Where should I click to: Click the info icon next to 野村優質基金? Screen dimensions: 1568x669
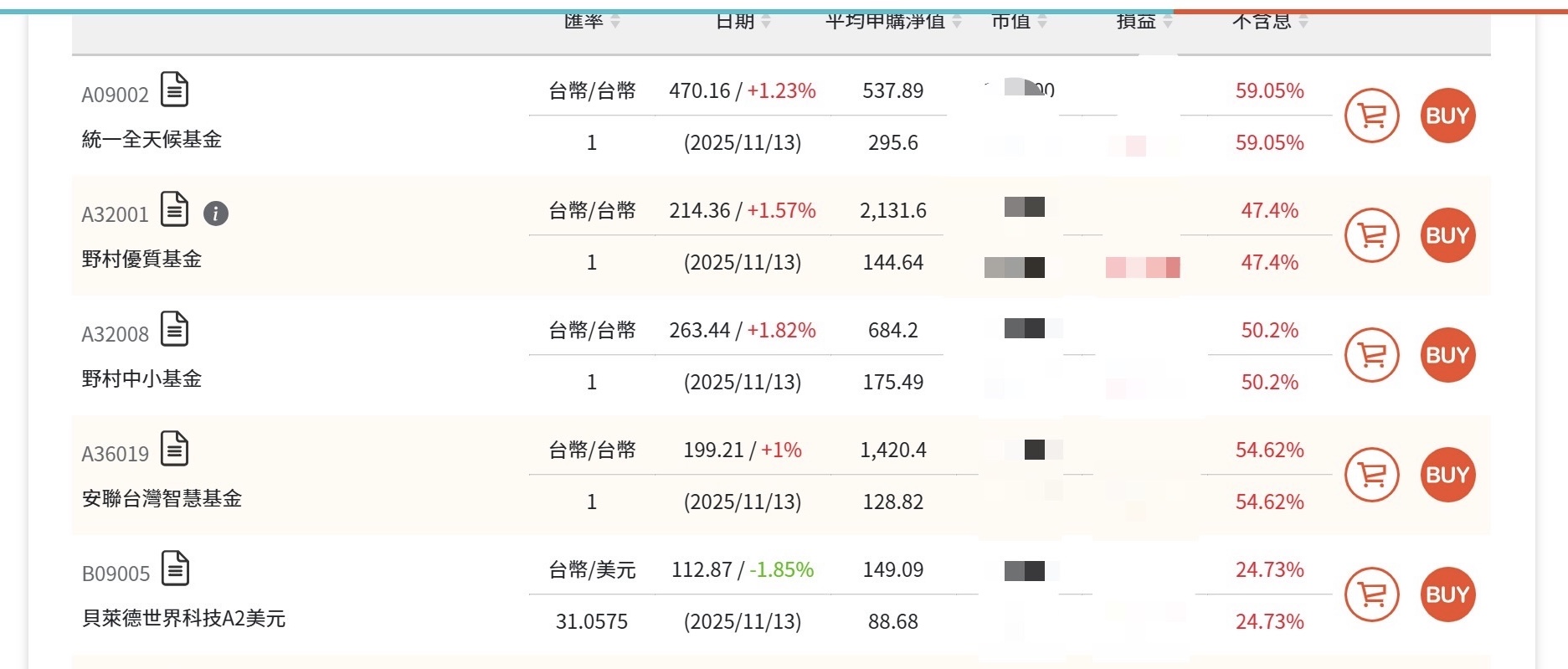point(216,214)
